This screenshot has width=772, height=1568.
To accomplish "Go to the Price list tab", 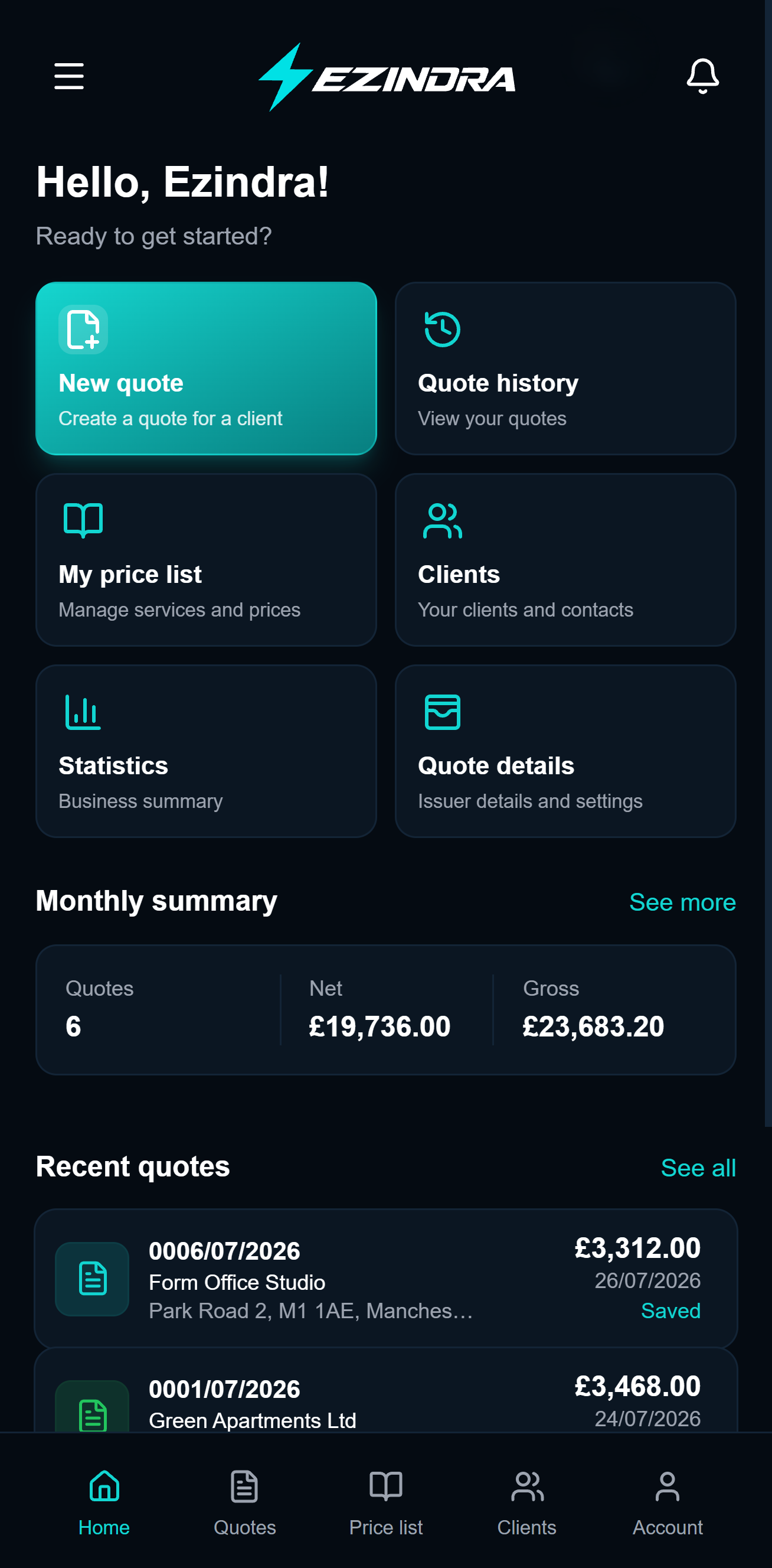I will click(x=385, y=1502).
